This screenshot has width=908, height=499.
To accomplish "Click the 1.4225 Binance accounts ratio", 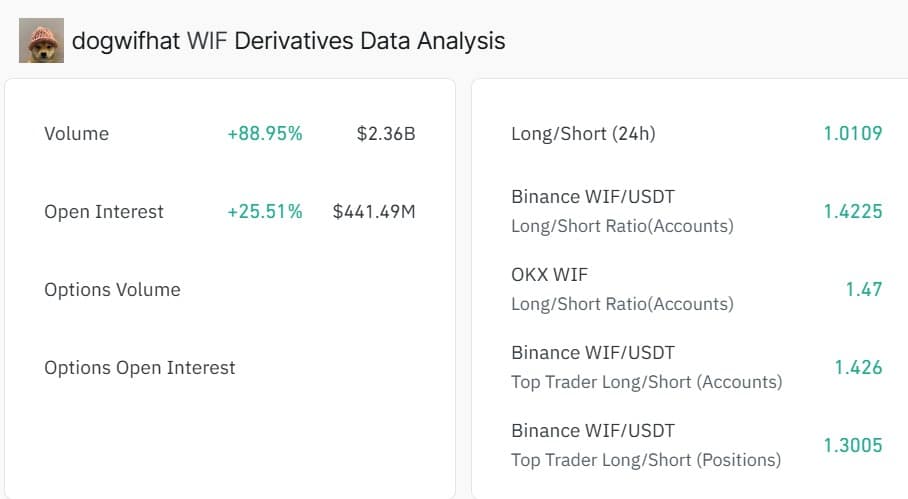I will pos(852,211).
